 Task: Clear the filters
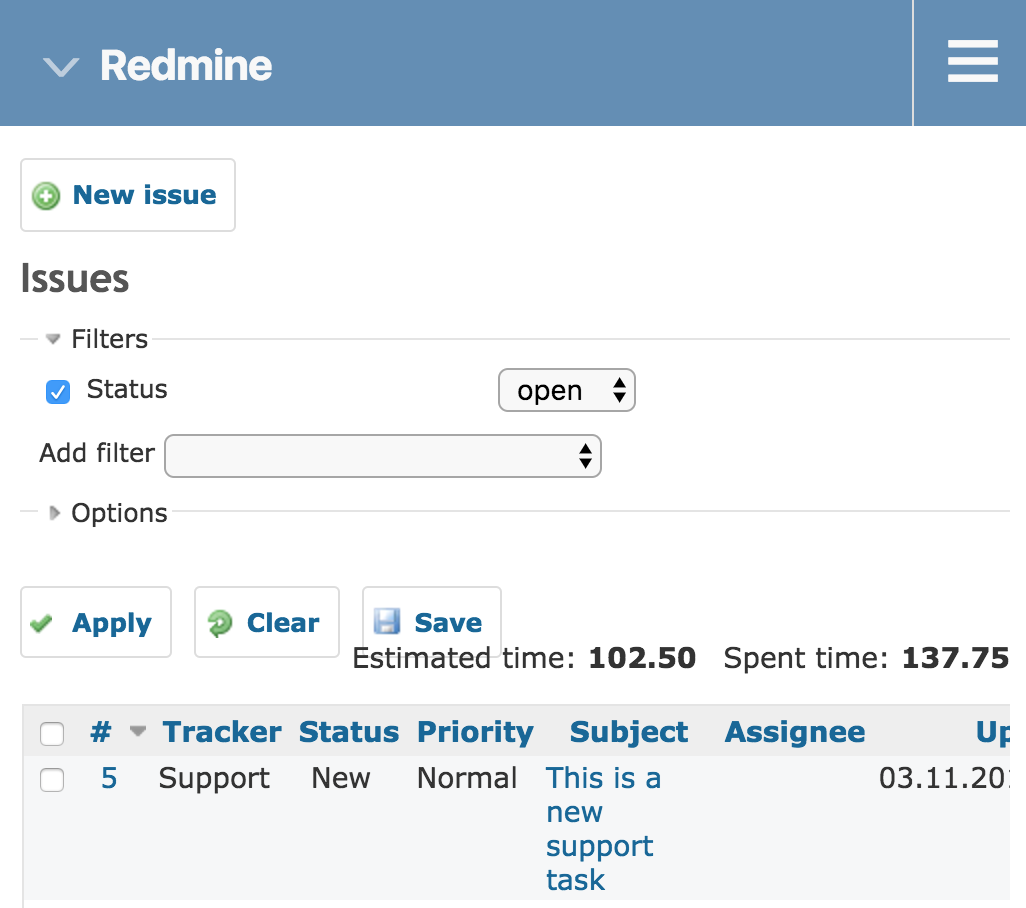[267, 622]
